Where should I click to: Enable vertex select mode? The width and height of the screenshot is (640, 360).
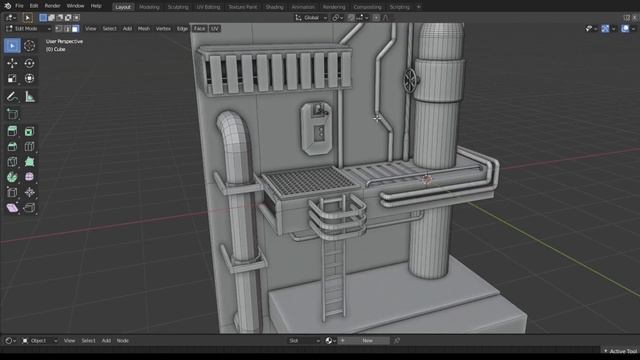click(59, 29)
